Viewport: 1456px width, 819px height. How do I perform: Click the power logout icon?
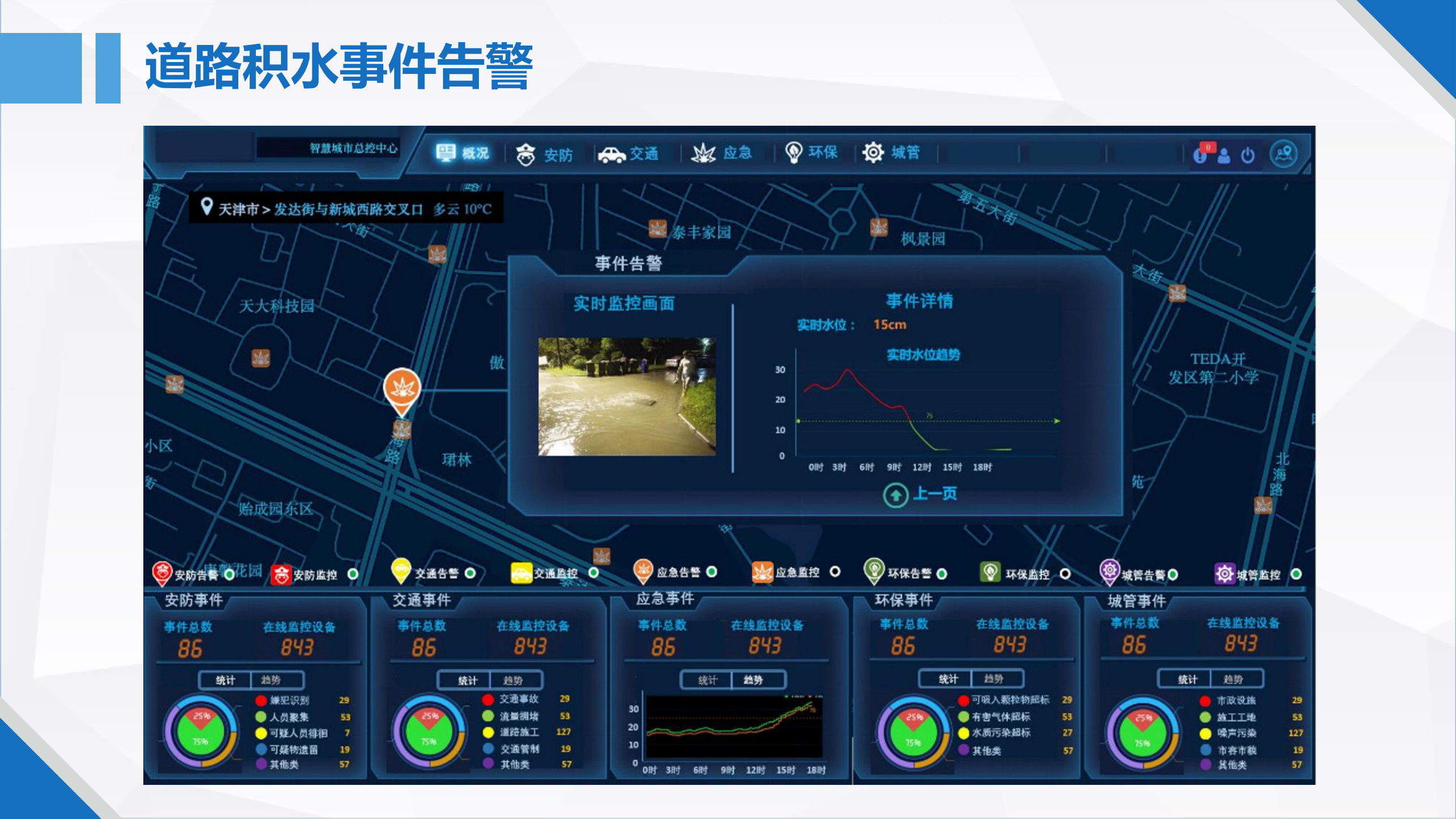coord(1248,155)
